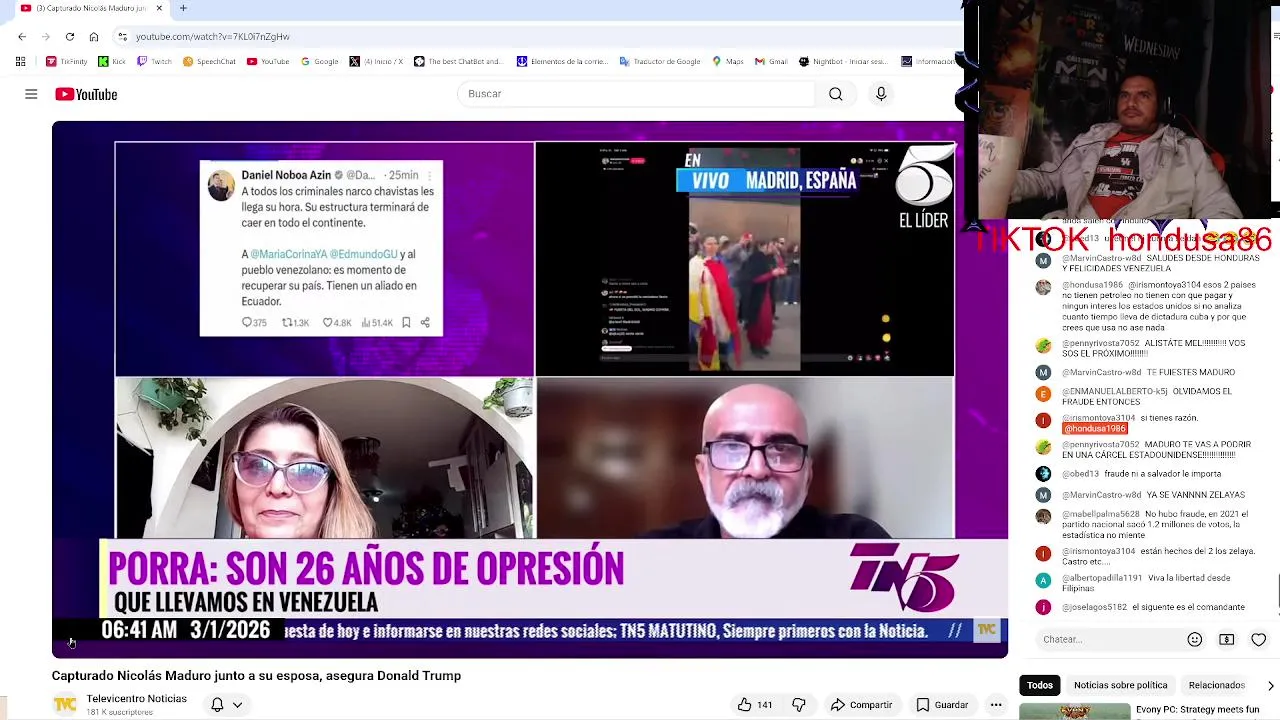Open the YouTube guide hamburger menu
Screen dimensions: 1280x720
[31, 94]
